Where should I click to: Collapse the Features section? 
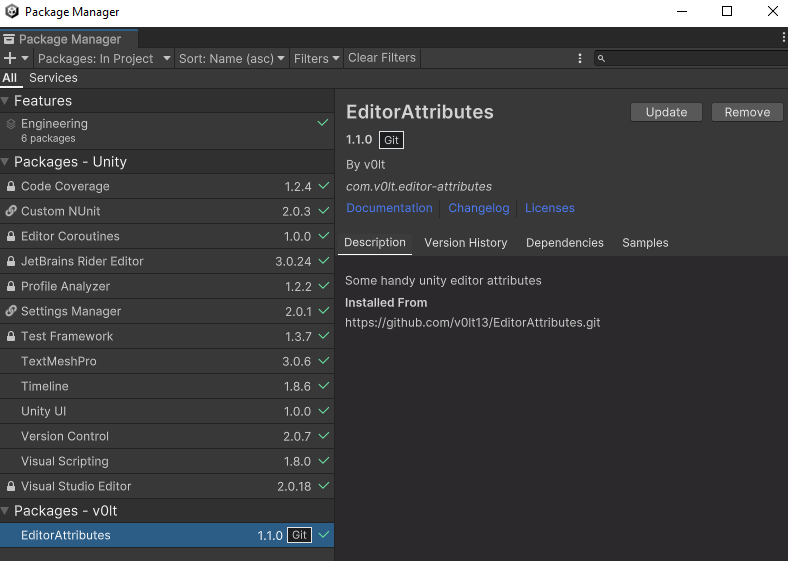pyautogui.click(x=5, y=101)
